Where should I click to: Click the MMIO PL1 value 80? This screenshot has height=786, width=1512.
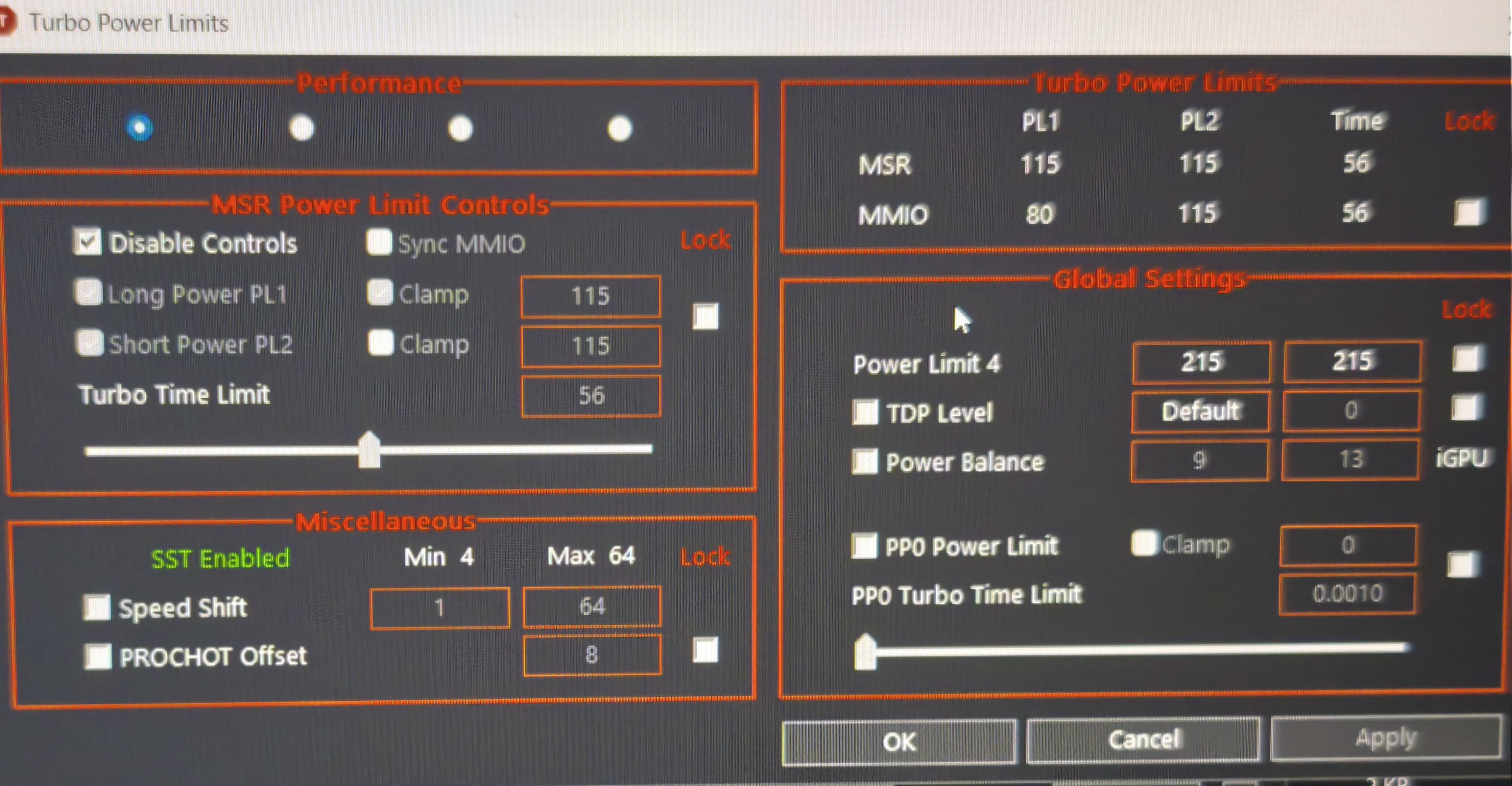[x=1039, y=214]
